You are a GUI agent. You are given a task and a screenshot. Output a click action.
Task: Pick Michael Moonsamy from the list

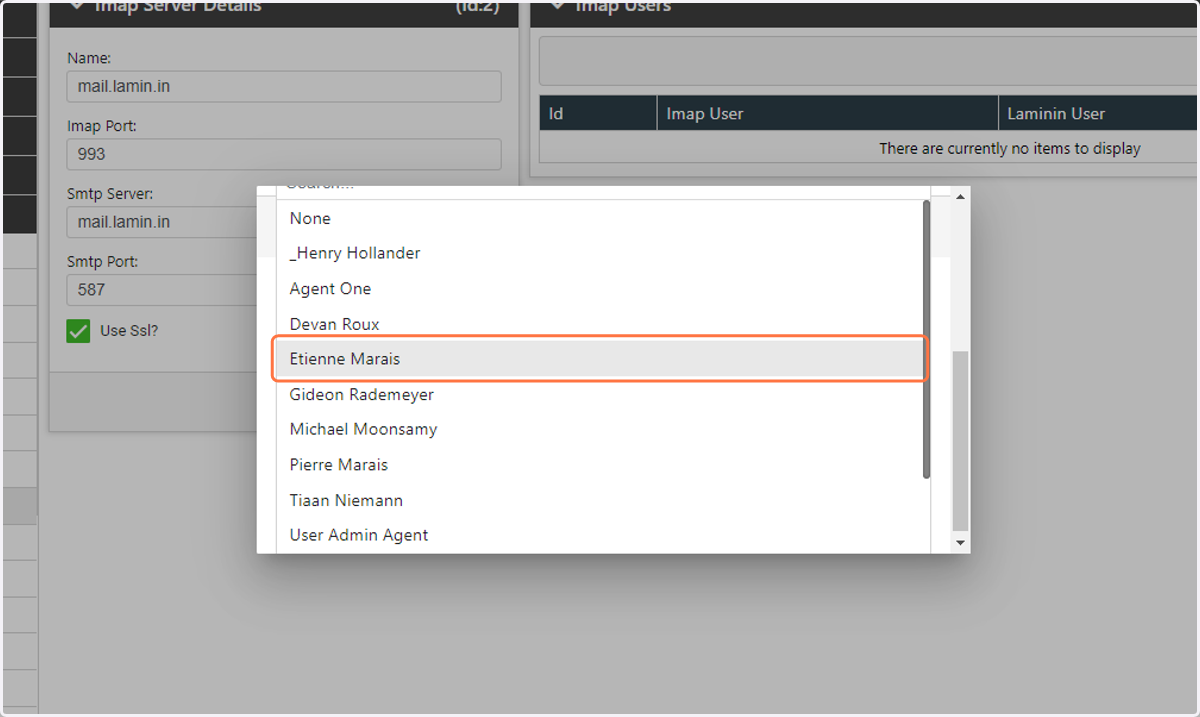pyautogui.click(x=600, y=429)
